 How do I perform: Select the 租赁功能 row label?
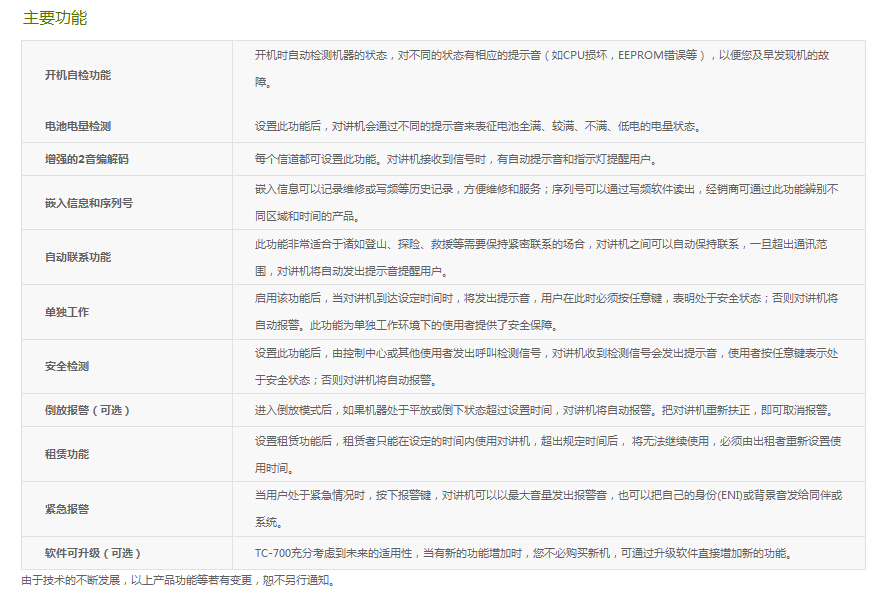[x=67, y=454]
